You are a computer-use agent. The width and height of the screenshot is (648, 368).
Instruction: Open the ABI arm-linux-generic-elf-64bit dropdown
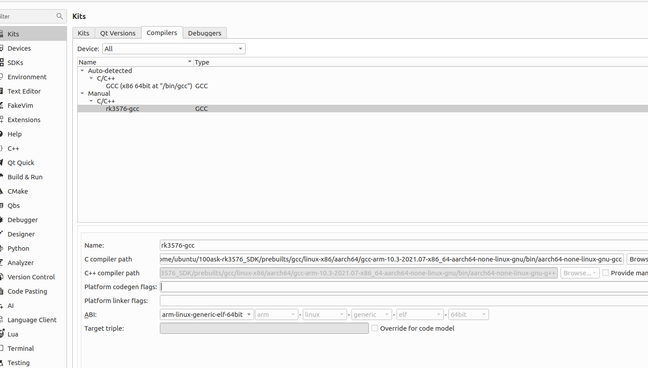(x=206, y=315)
